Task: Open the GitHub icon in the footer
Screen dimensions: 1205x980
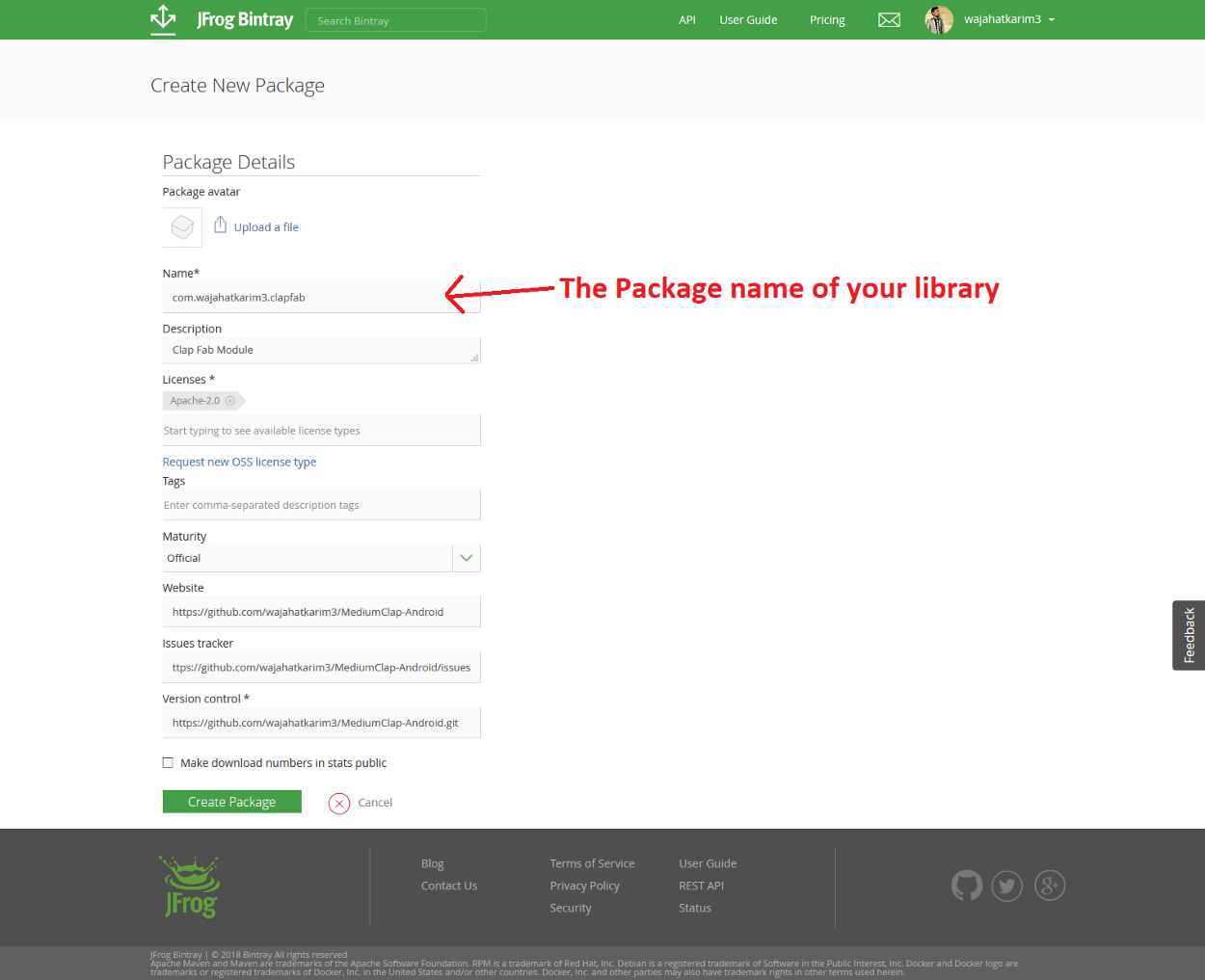Action: point(967,886)
